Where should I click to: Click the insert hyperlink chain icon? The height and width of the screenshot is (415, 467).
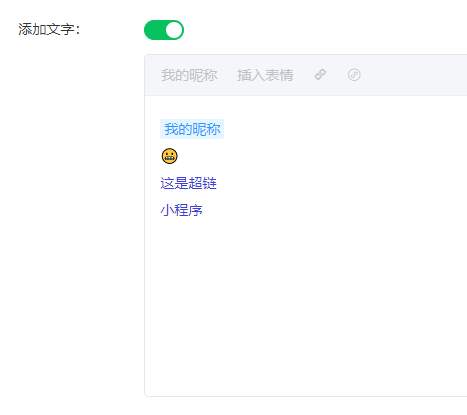coord(320,75)
